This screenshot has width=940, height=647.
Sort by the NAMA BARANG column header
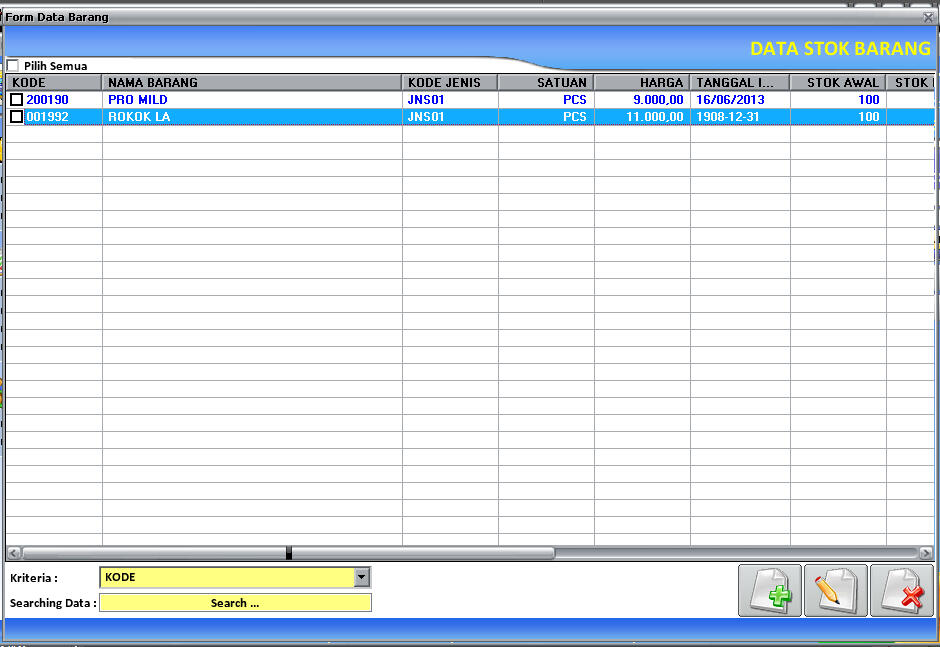point(252,82)
